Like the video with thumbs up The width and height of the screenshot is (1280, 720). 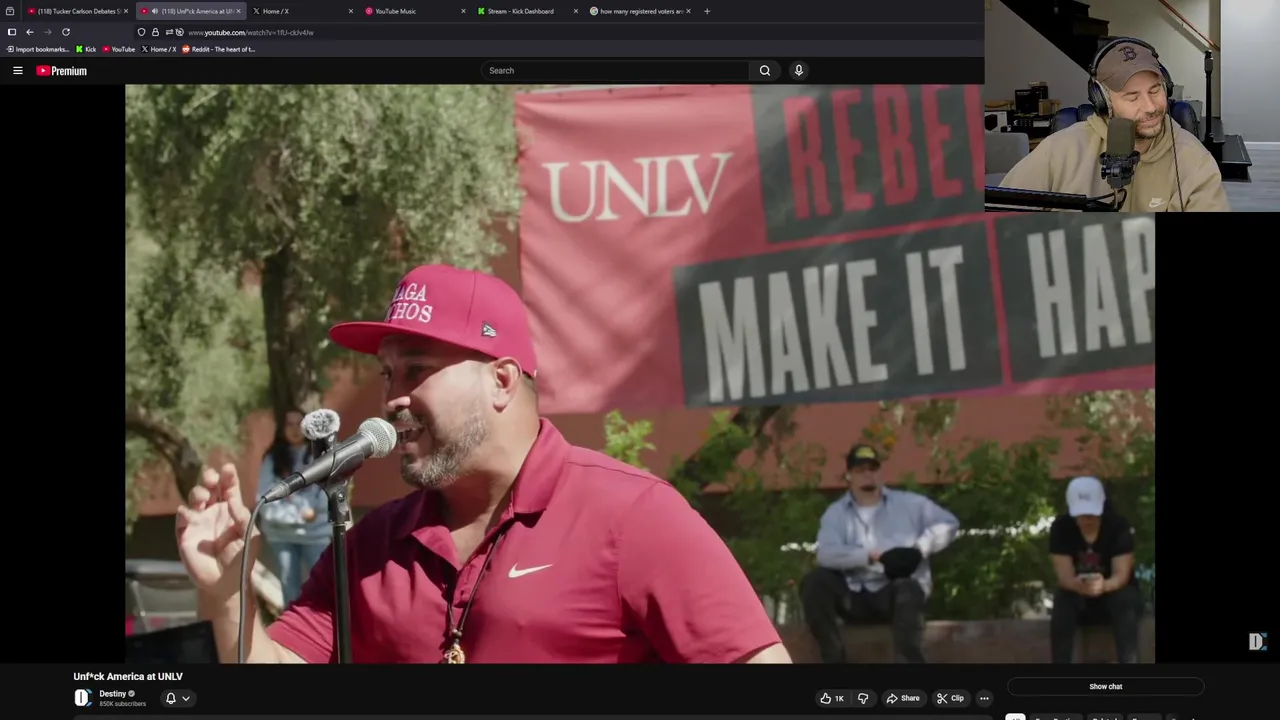tap(832, 698)
